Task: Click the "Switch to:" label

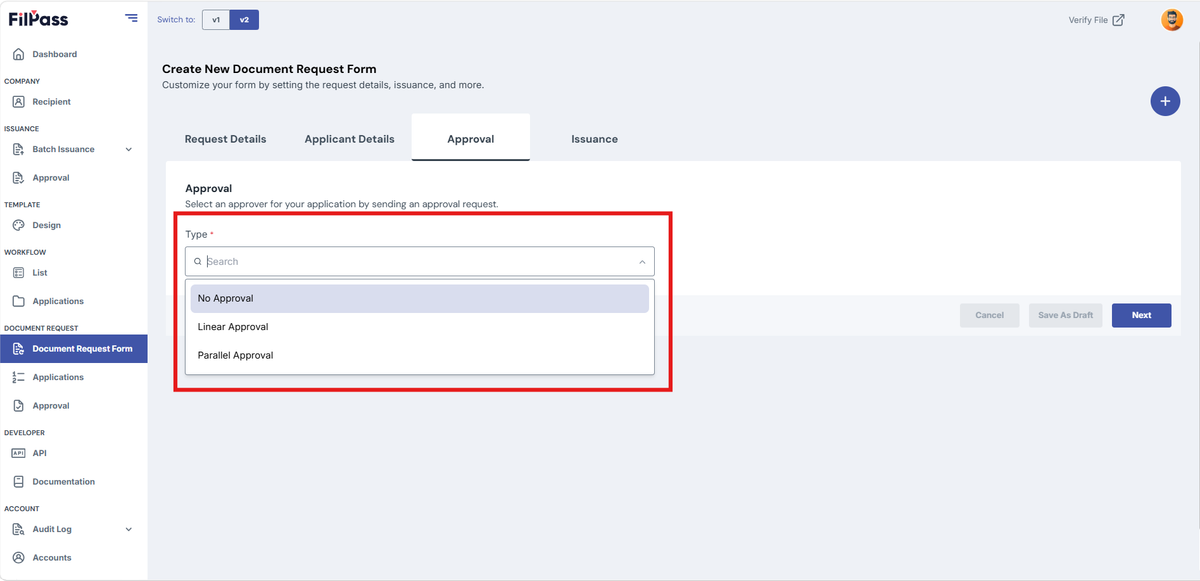Action: tap(176, 19)
